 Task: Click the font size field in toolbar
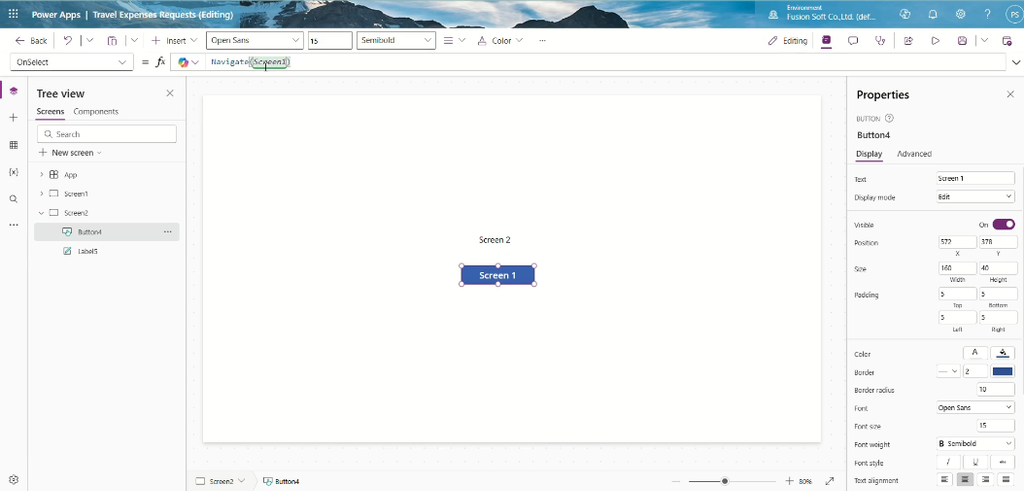click(330, 40)
